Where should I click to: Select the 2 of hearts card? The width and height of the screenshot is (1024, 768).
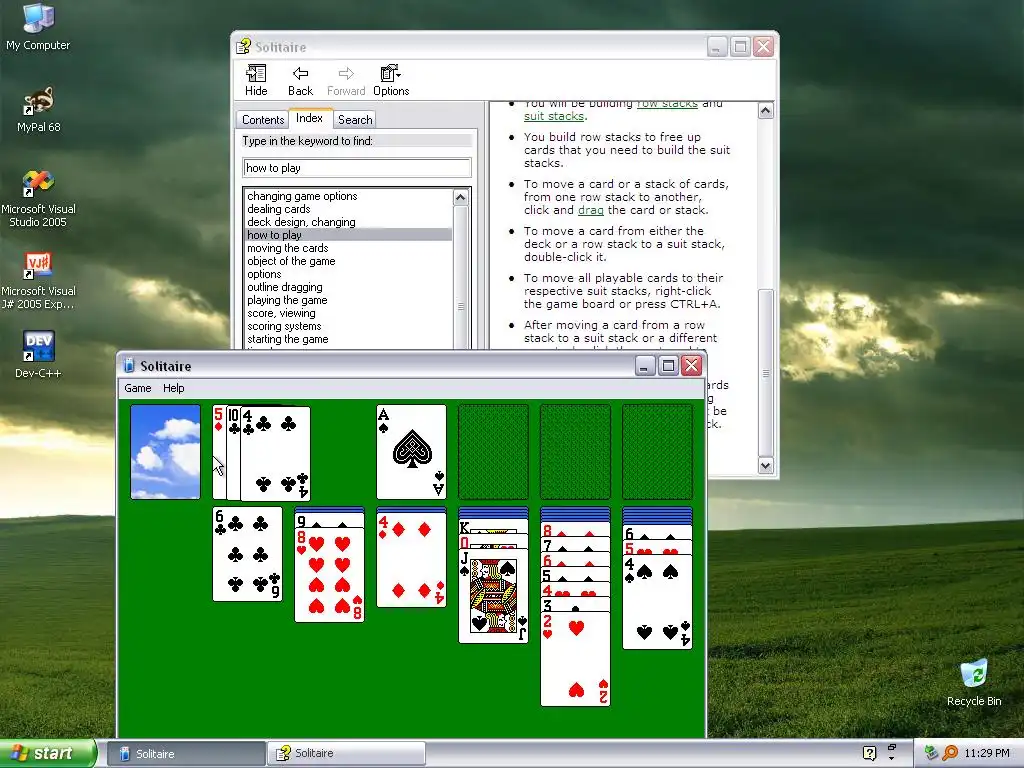pos(575,659)
